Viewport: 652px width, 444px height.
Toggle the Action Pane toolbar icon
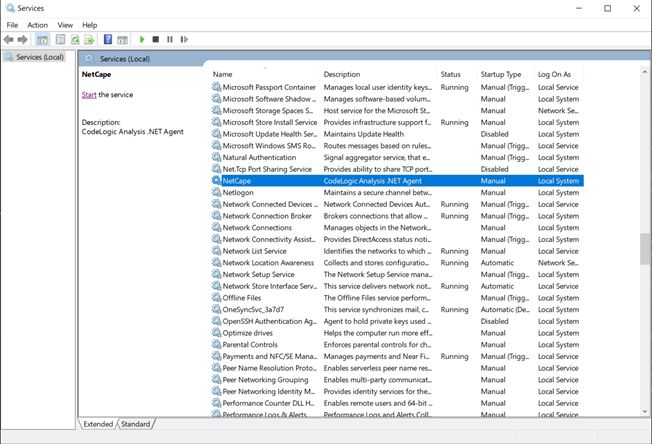tap(122, 39)
